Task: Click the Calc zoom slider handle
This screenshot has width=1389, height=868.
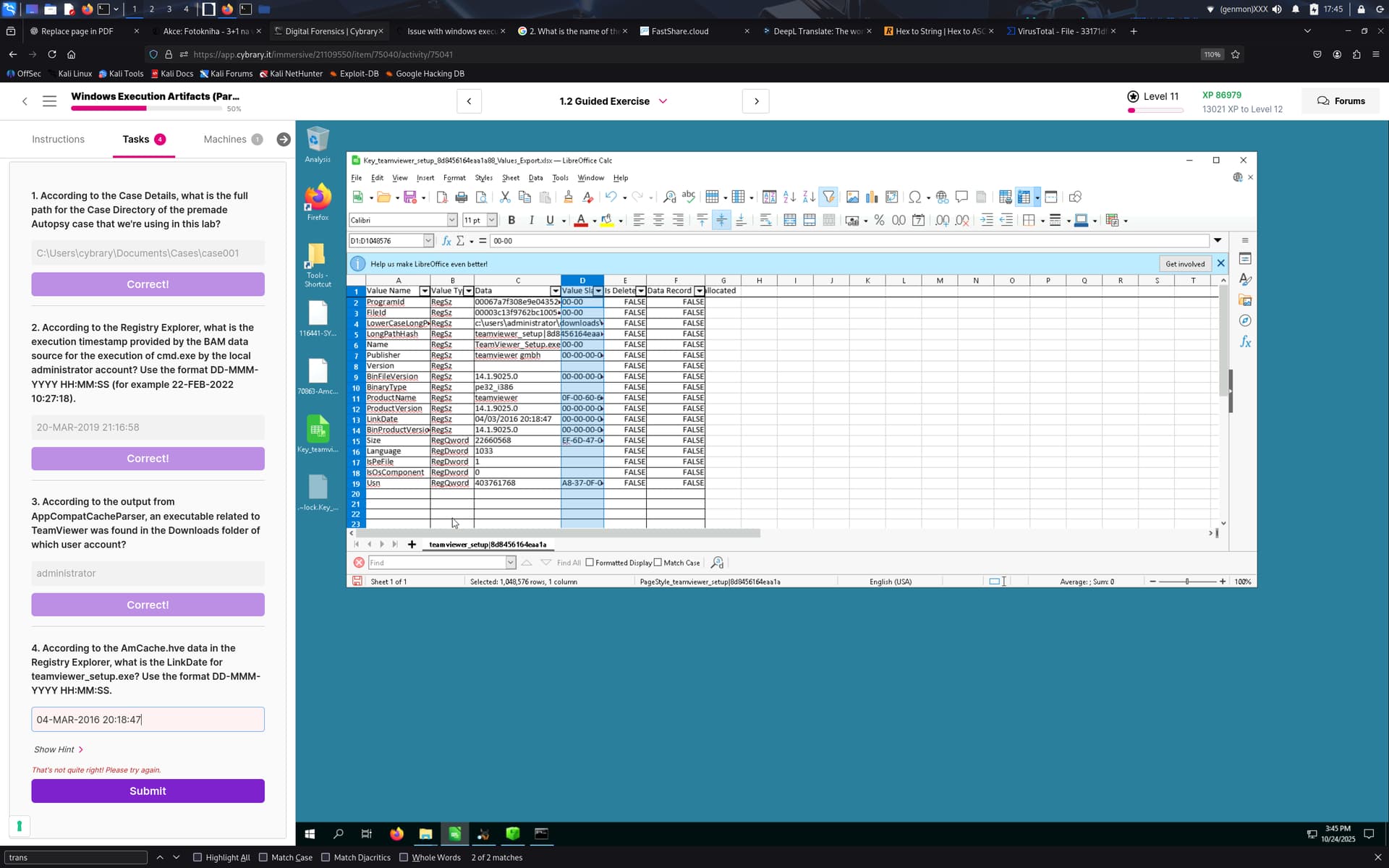Action: point(1186,582)
